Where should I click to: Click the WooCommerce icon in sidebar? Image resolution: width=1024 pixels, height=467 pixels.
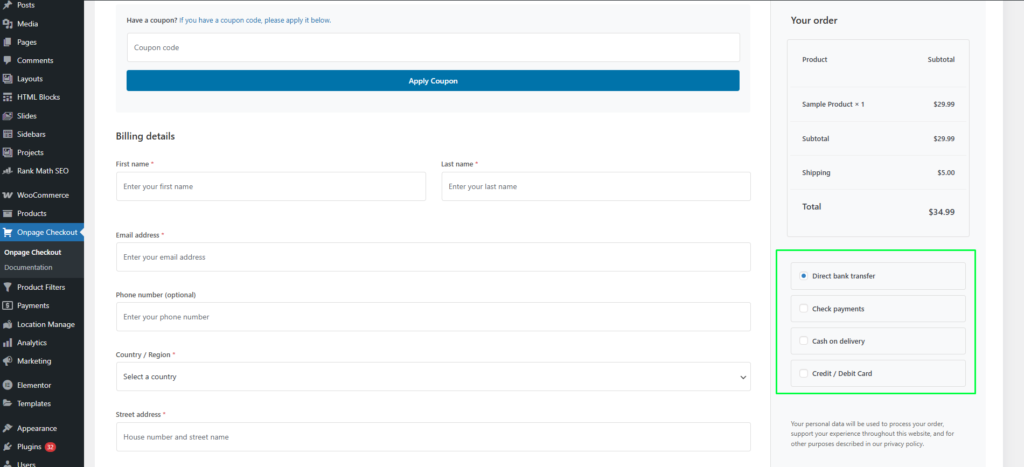(7, 195)
